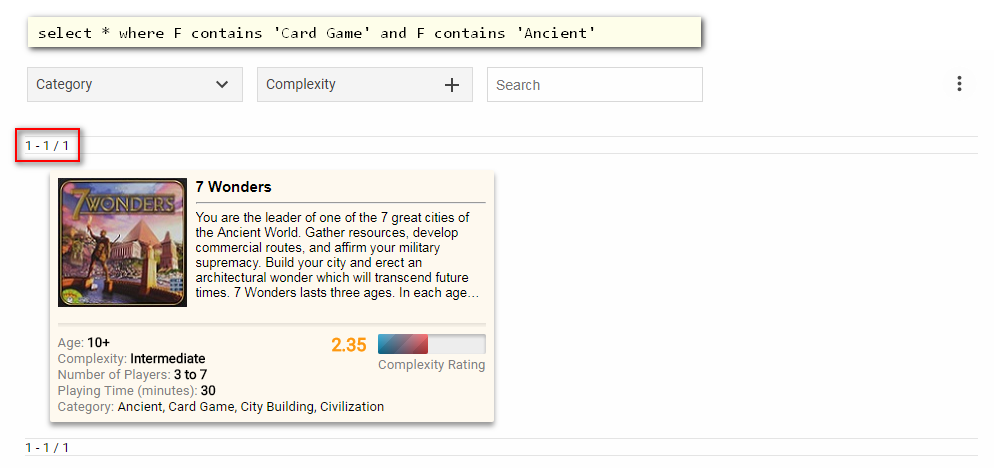994x468 pixels.
Task: Click the 'Complexity Rating' label
Action: pyautogui.click(x=431, y=365)
